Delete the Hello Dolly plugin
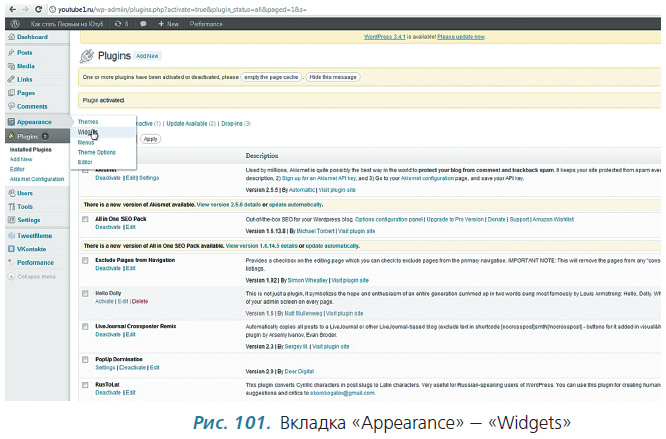Viewport: 666px width, 439px height. [x=140, y=301]
